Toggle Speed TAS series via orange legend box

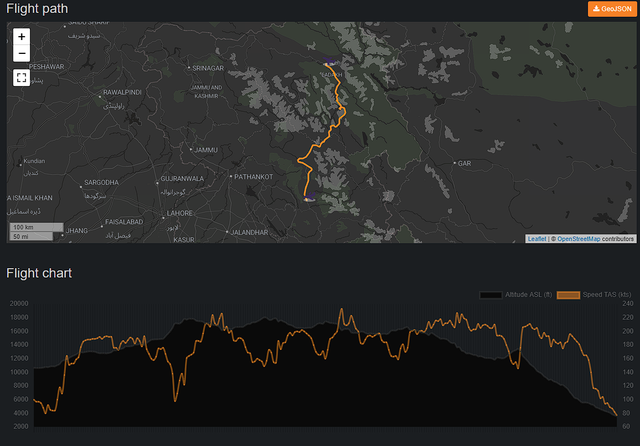(568, 294)
